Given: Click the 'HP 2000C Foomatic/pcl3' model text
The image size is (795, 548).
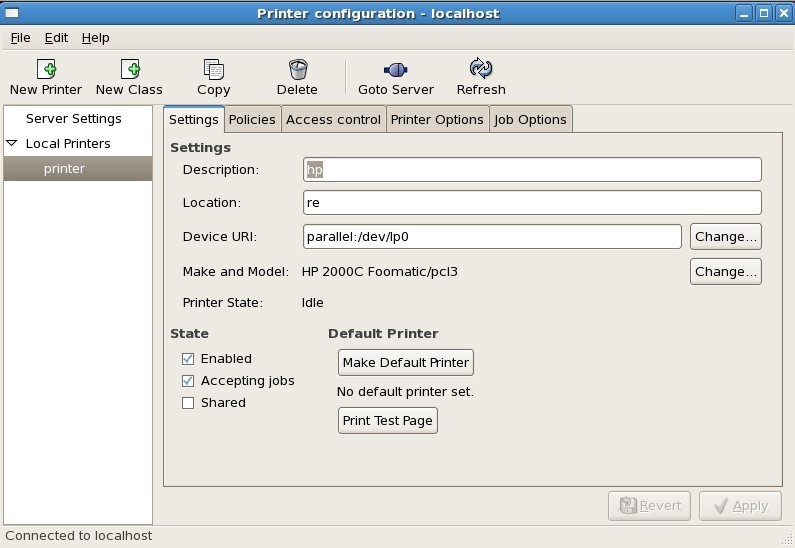Looking at the screenshot, I should pyautogui.click(x=380, y=272).
